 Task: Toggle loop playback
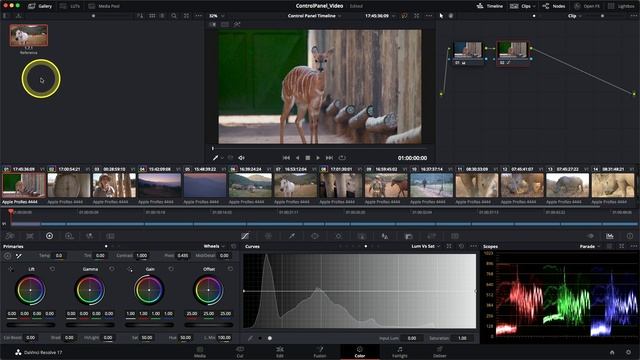click(342, 158)
